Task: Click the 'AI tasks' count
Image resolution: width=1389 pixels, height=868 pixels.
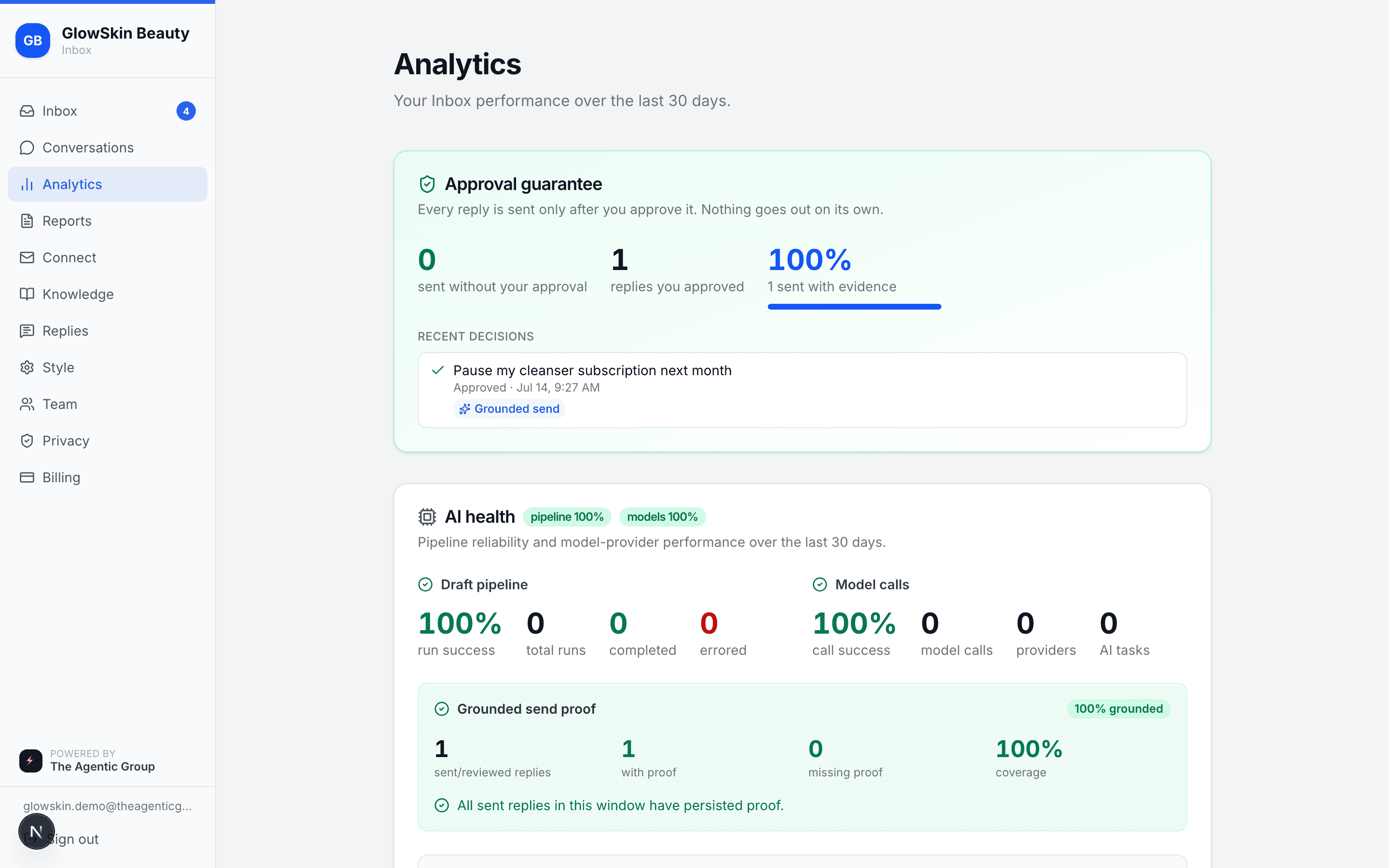Action: 1108,624
